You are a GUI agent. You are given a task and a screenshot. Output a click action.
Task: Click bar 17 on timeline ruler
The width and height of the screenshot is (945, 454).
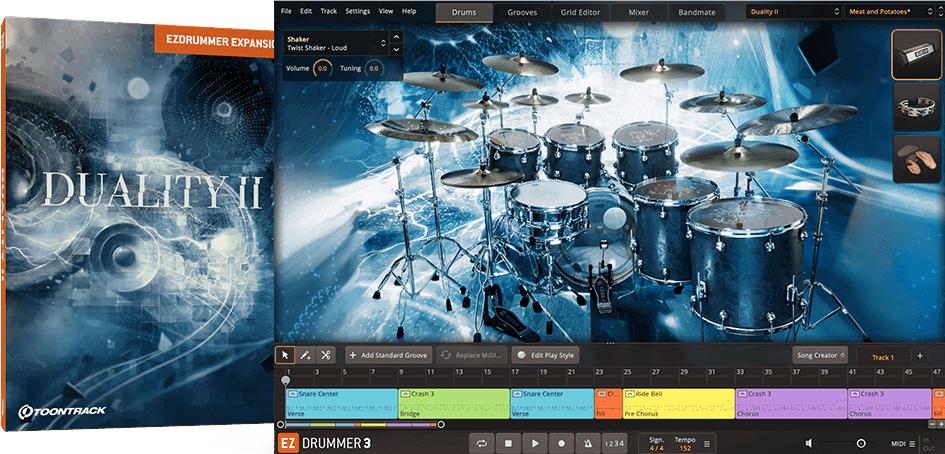pos(515,372)
